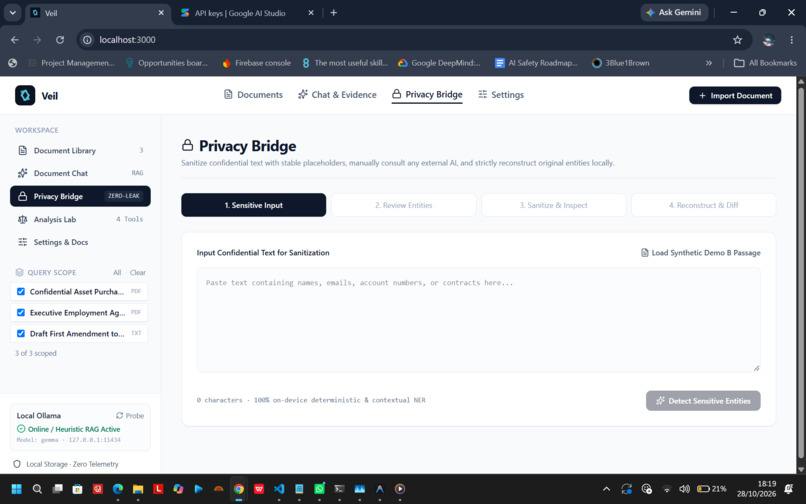Click the lock icon beside Privacy Bridge heading
Screen dimensions: 806x504
[x=188, y=146]
